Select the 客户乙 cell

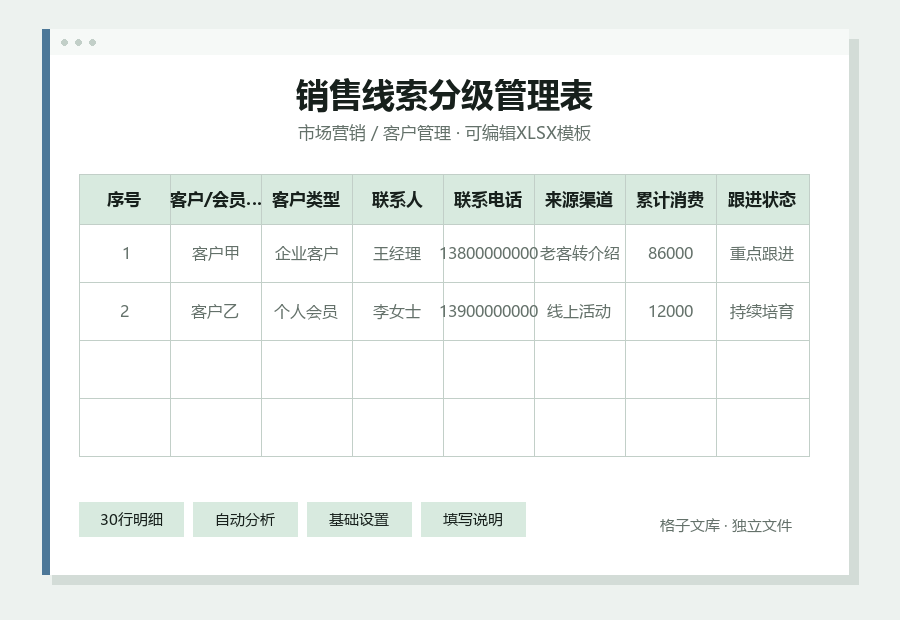(216, 311)
